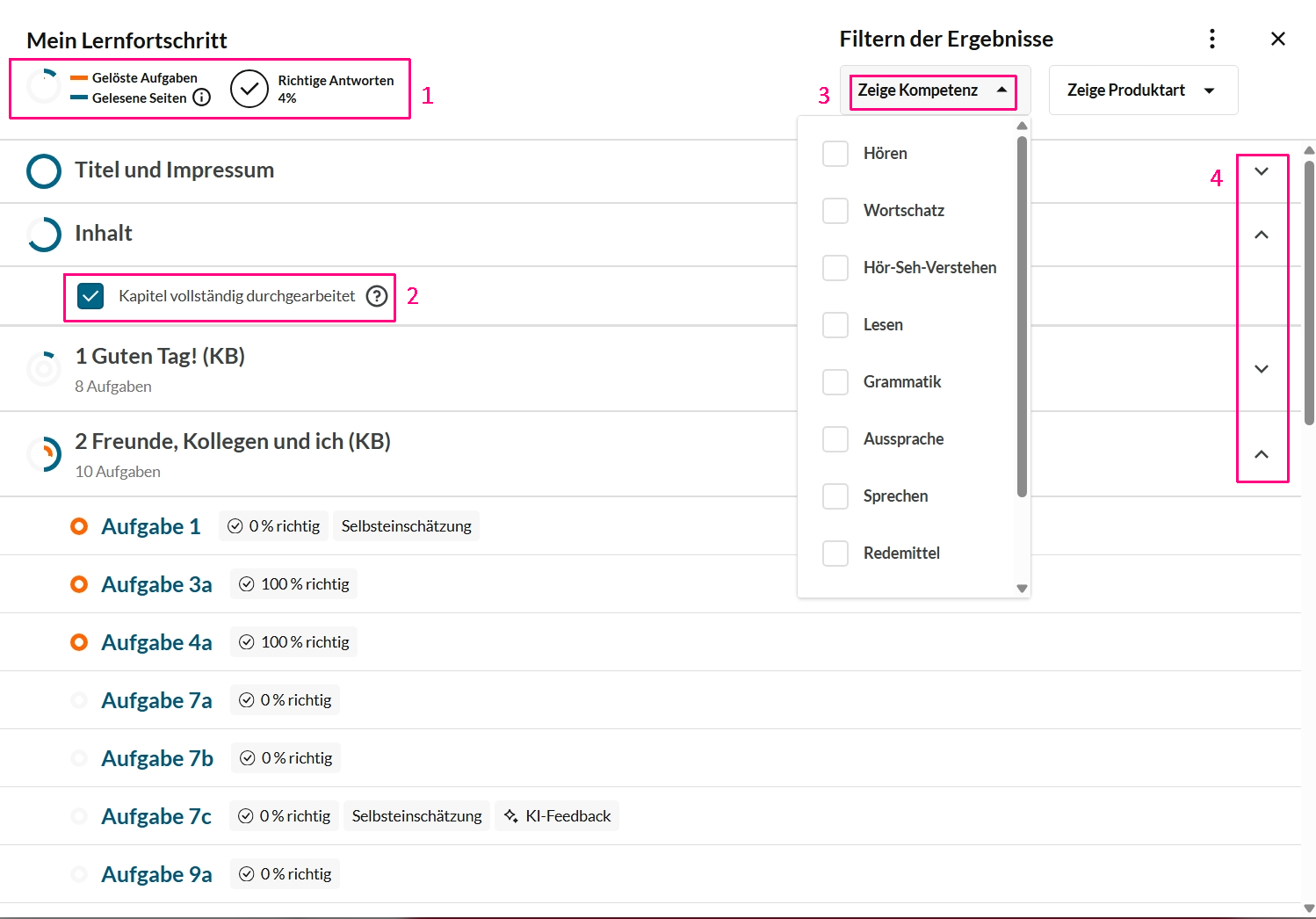Click the info icon beside Gelesene Seiten
This screenshot has height=919, width=1316.
[x=201, y=98]
